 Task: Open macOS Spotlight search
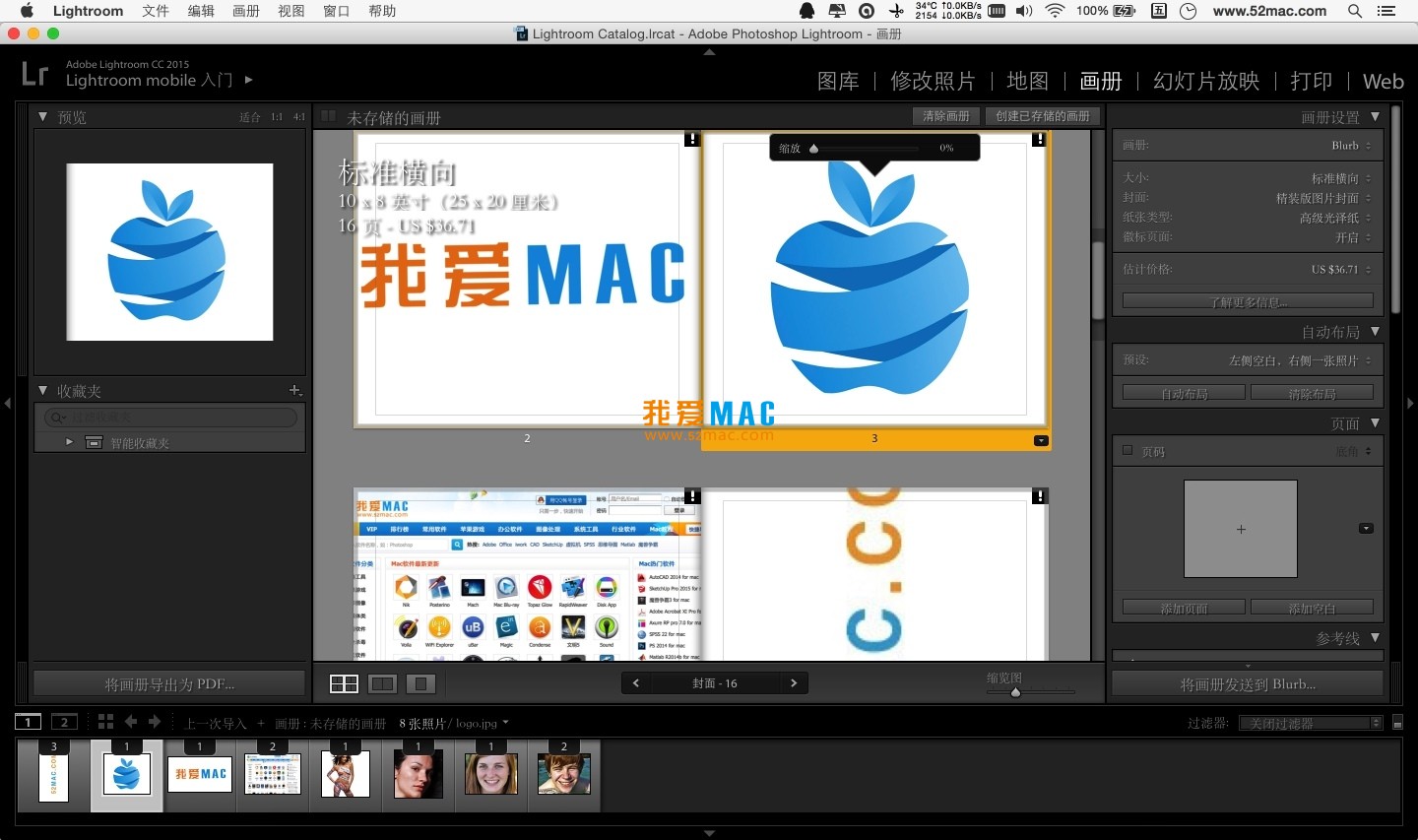tap(1355, 11)
